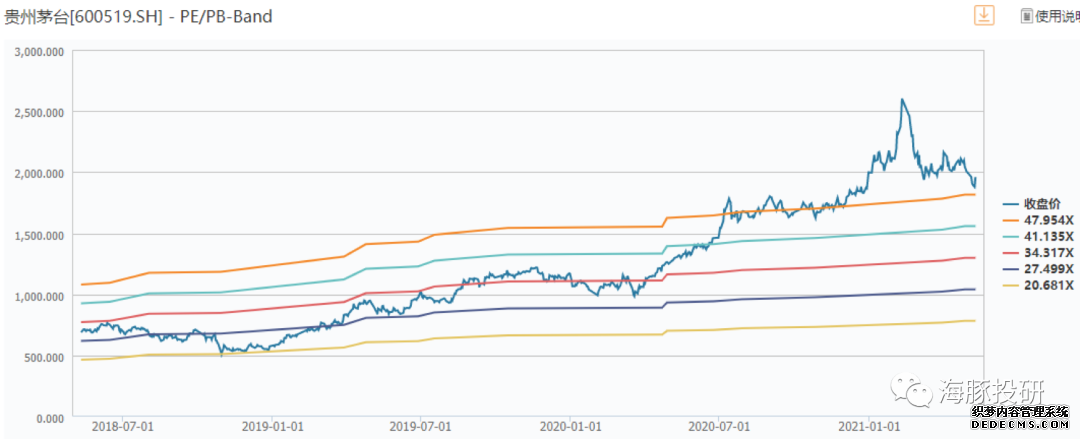The width and height of the screenshot is (1080, 439).
Task: Click the 0.000 y-axis label
Action: [x=48, y=418]
